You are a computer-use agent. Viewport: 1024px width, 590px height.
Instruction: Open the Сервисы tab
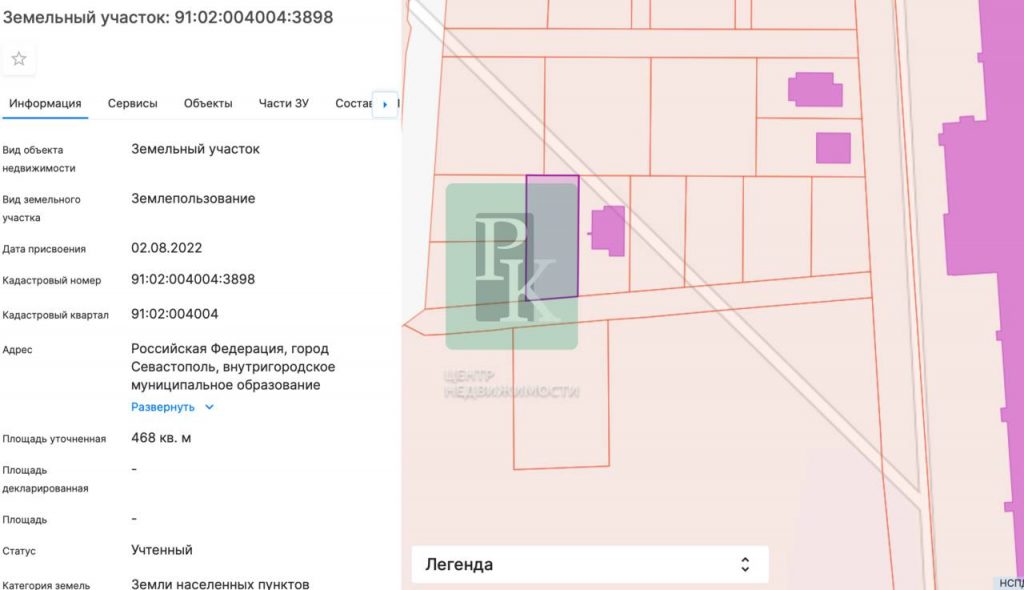click(x=132, y=103)
